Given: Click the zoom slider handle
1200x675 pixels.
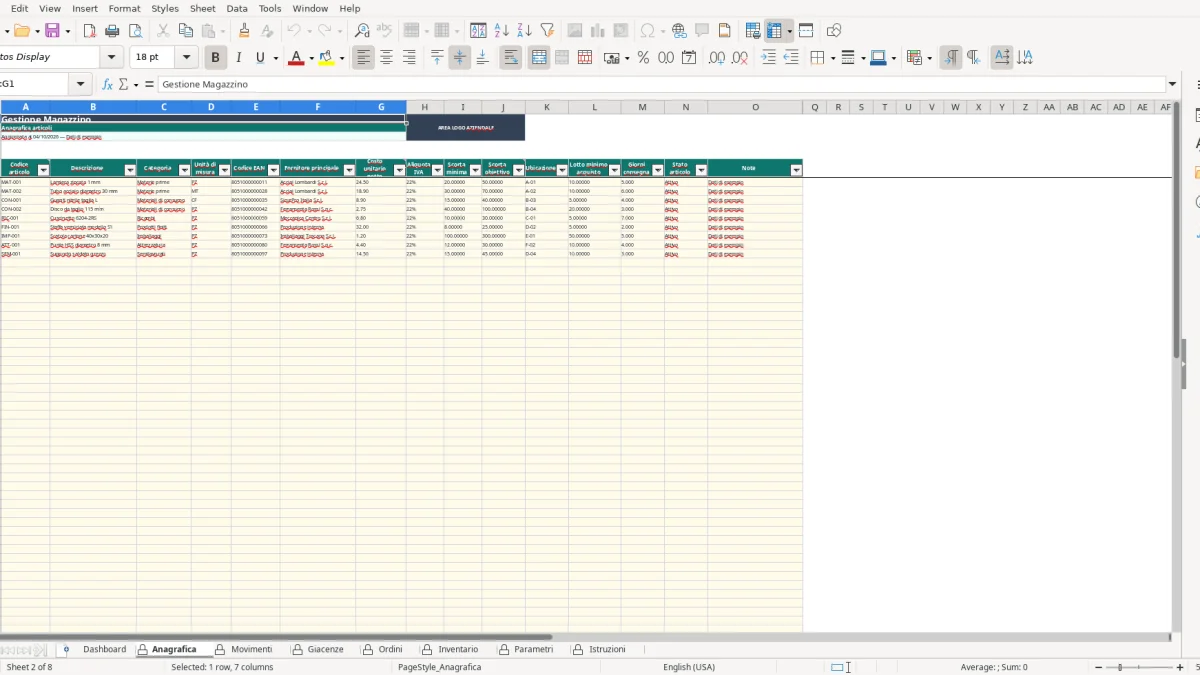Looking at the screenshot, I should tap(1120, 667).
